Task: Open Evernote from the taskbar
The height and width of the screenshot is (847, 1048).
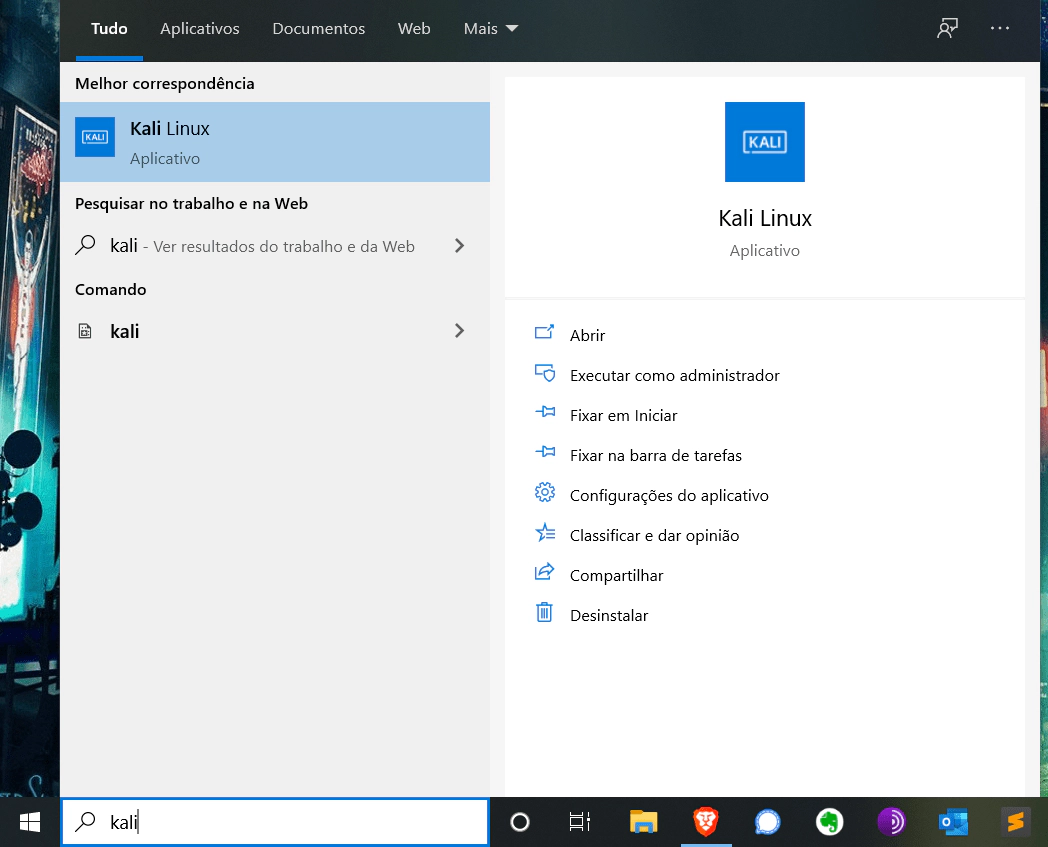Action: tap(828, 822)
